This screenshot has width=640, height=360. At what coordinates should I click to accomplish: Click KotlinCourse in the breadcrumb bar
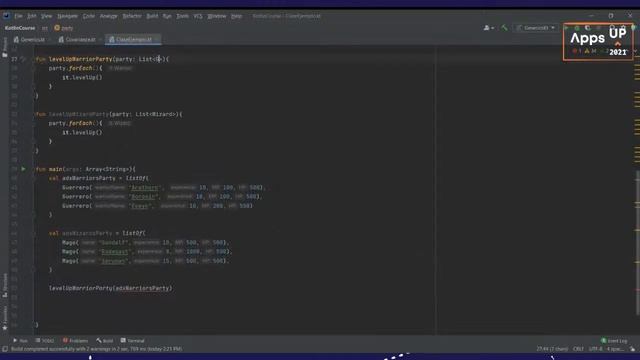[x=20, y=28]
